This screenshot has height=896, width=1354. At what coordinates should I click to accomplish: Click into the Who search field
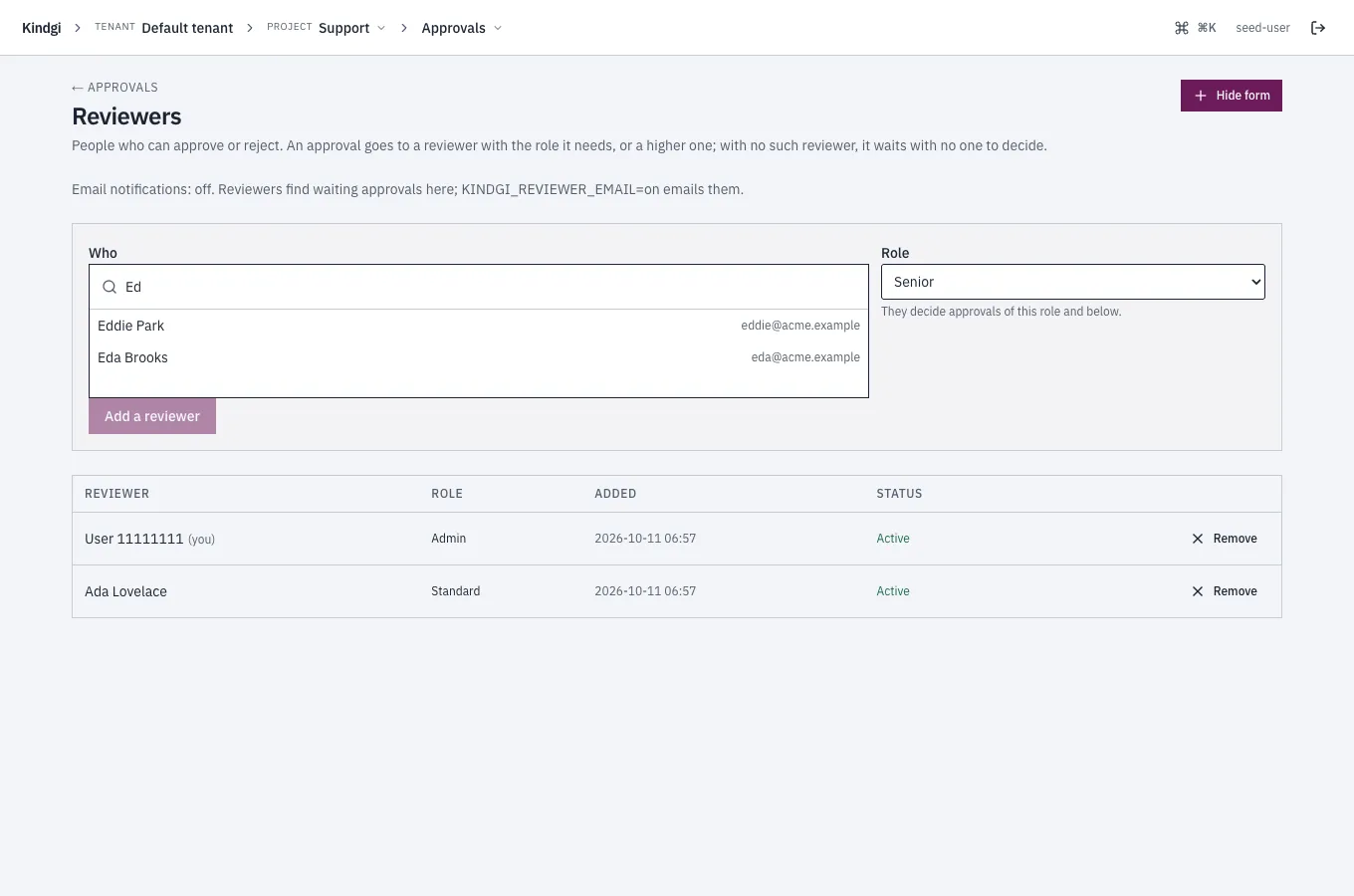coord(479,287)
